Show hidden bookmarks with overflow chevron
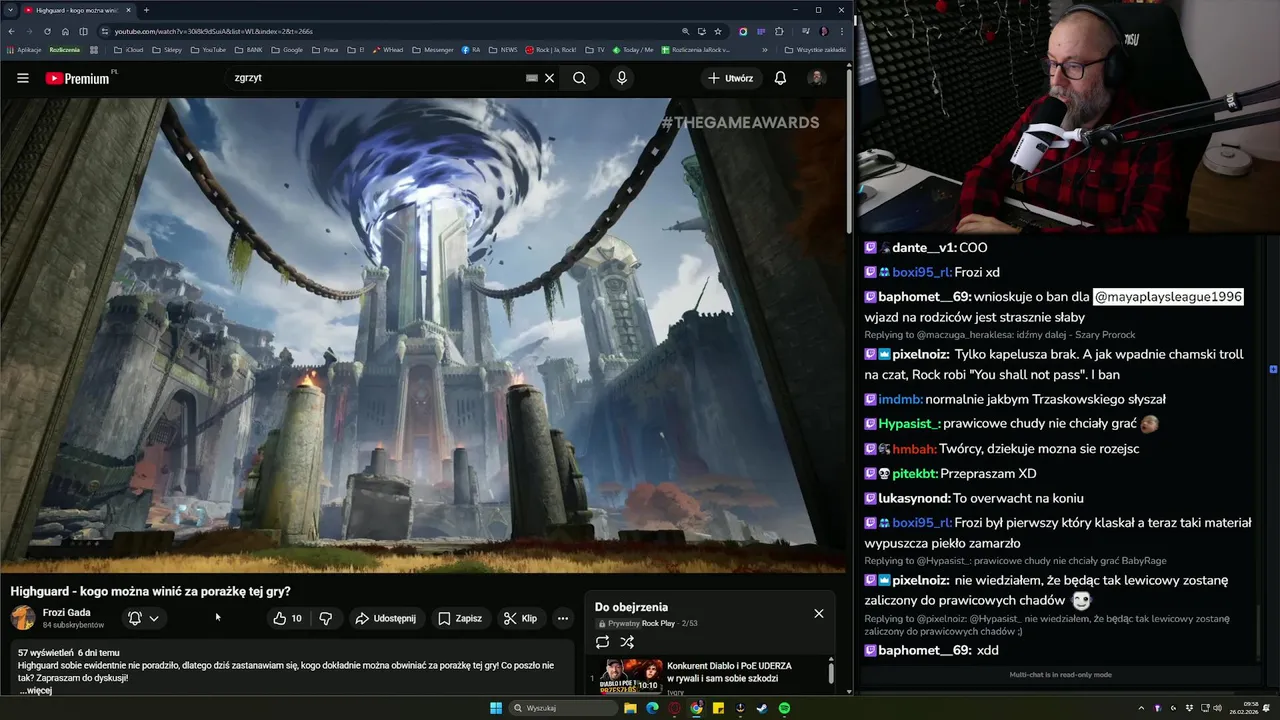This screenshot has height=720, width=1280. pos(765,49)
